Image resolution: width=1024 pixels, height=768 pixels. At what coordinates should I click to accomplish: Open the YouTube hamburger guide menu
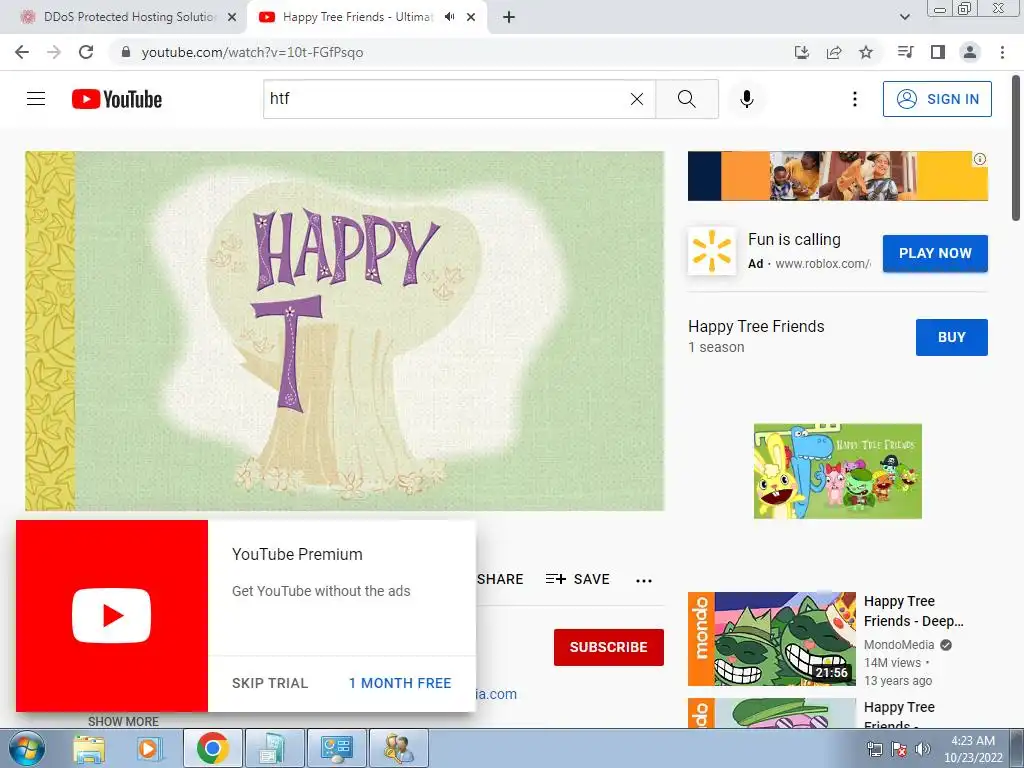point(36,99)
